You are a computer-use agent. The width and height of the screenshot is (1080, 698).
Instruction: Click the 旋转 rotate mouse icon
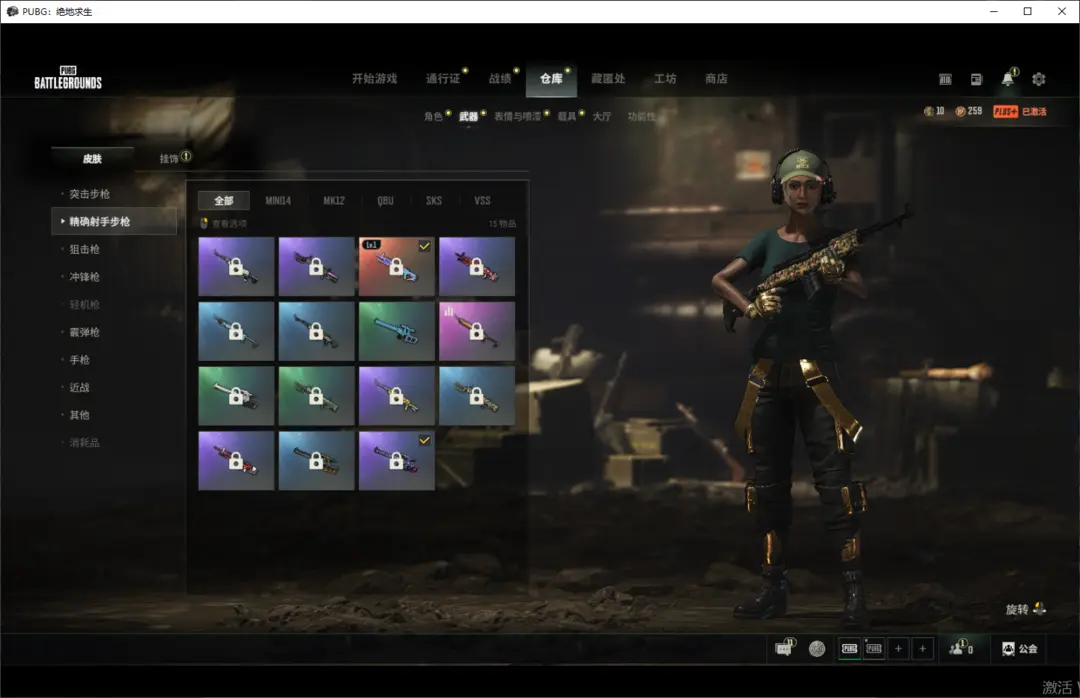pyautogui.click(x=1039, y=609)
